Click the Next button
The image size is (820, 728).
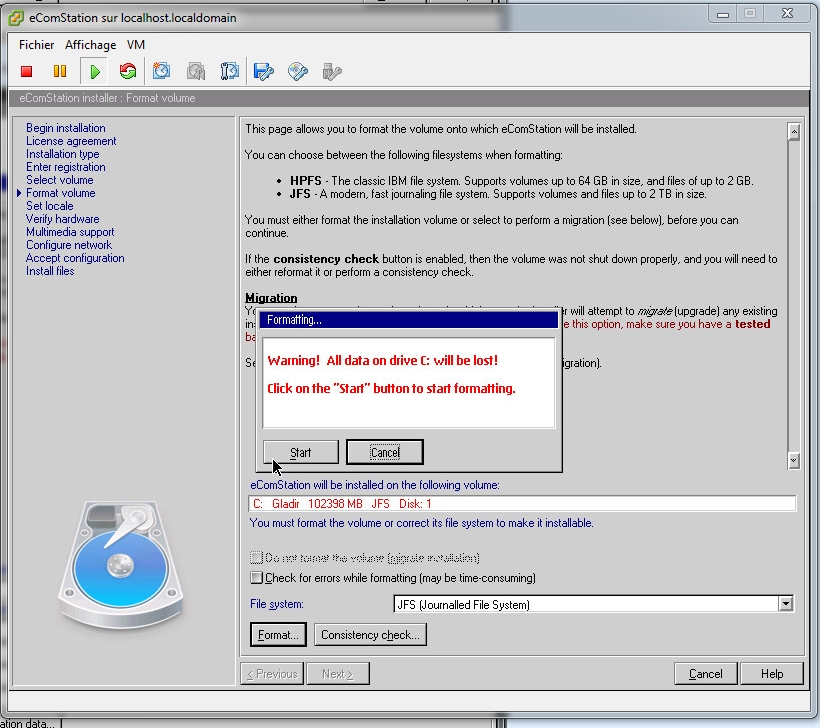click(x=338, y=674)
